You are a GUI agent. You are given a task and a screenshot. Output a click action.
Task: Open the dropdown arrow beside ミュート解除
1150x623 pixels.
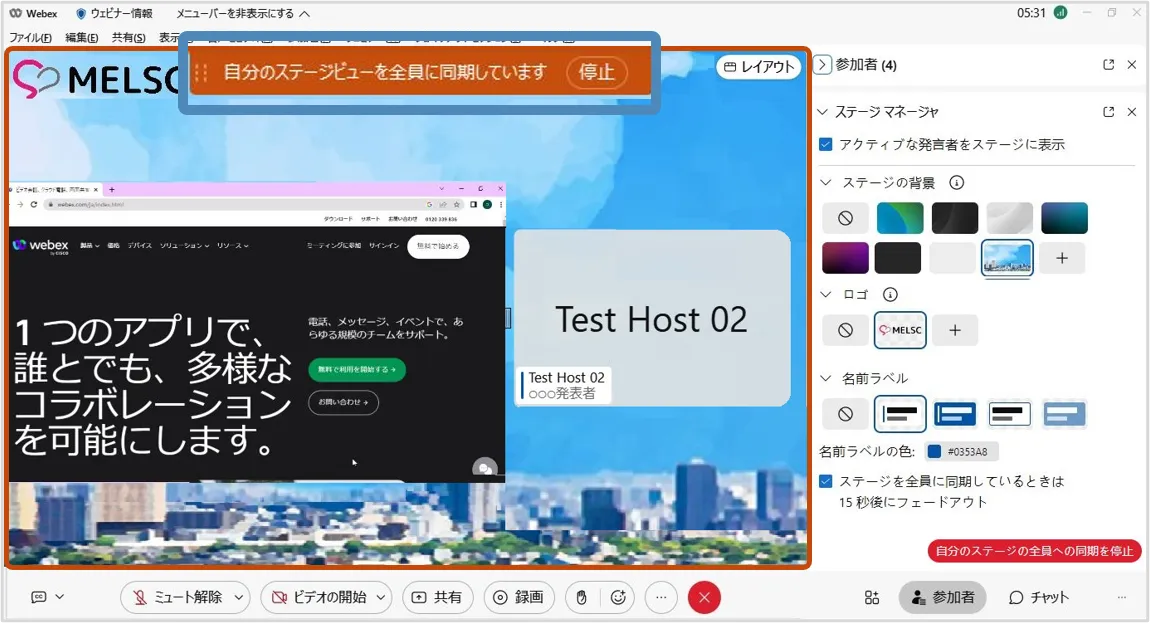pyautogui.click(x=239, y=597)
